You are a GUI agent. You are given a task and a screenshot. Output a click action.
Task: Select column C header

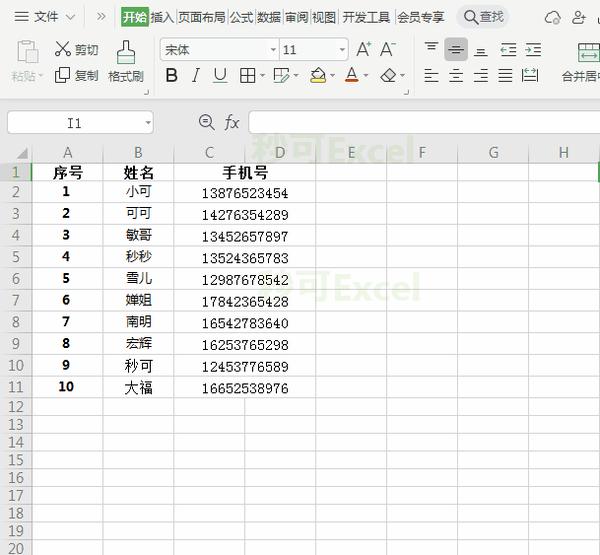tap(209, 153)
